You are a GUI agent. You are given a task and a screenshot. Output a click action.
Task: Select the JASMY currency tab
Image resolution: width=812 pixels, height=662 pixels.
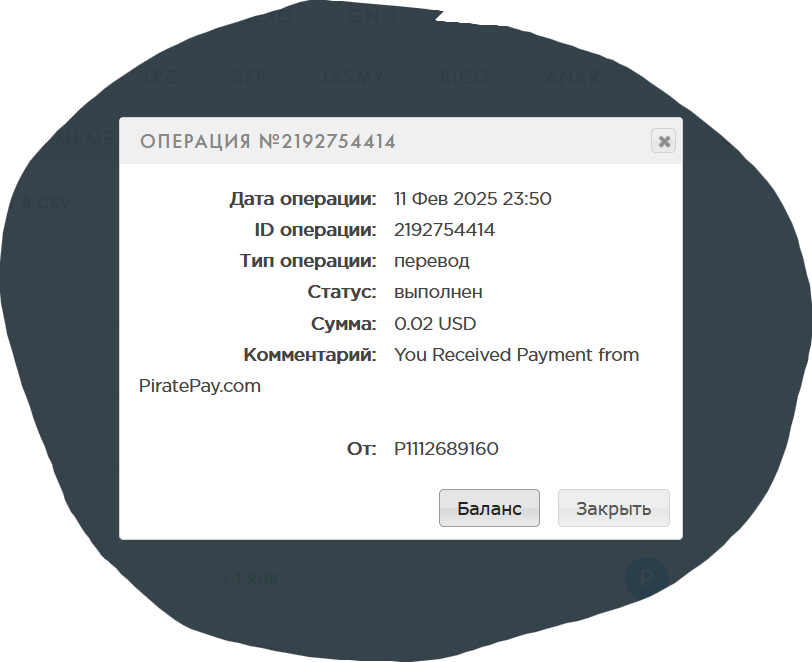[353, 78]
